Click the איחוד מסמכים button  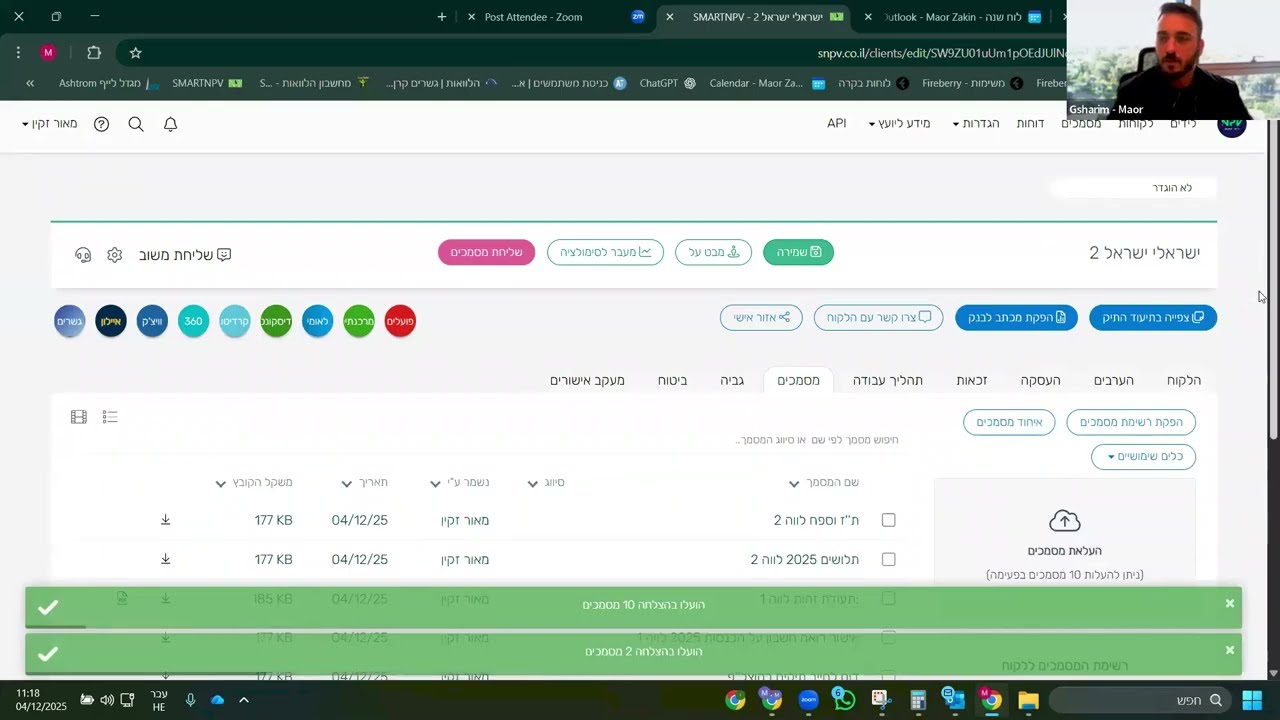[1009, 423]
